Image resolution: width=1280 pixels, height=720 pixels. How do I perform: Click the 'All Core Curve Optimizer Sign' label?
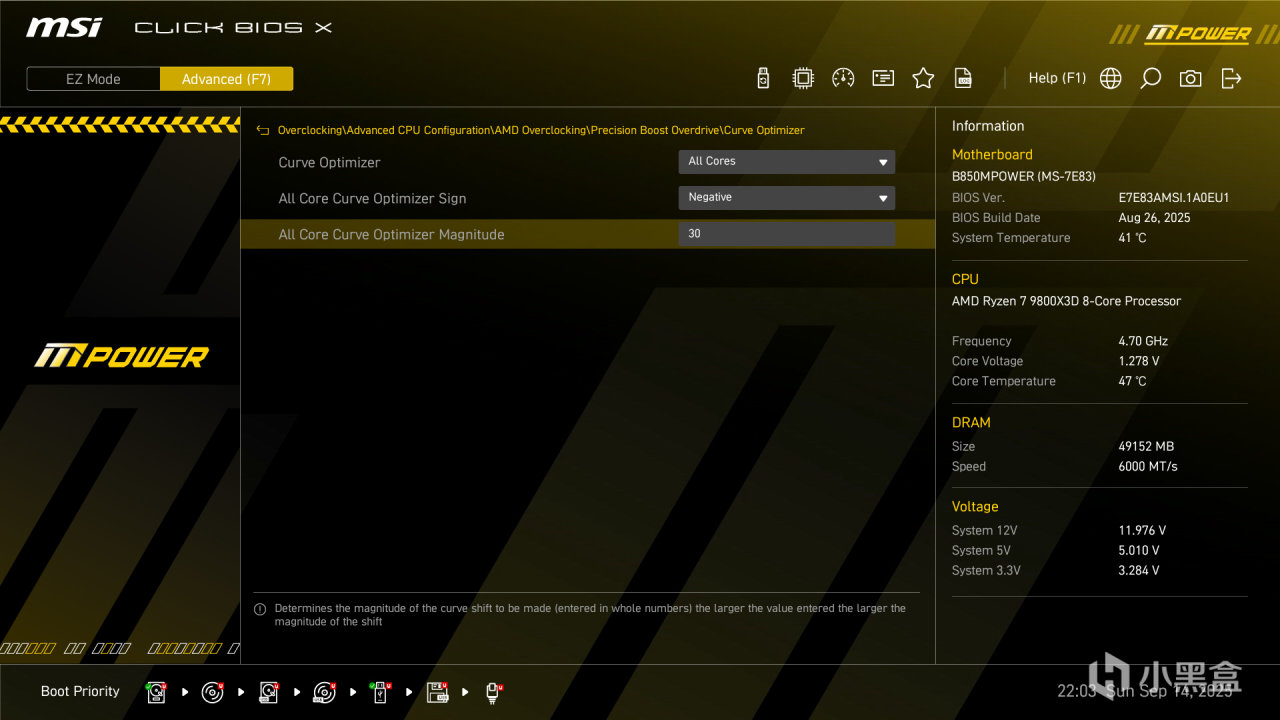pos(372,198)
